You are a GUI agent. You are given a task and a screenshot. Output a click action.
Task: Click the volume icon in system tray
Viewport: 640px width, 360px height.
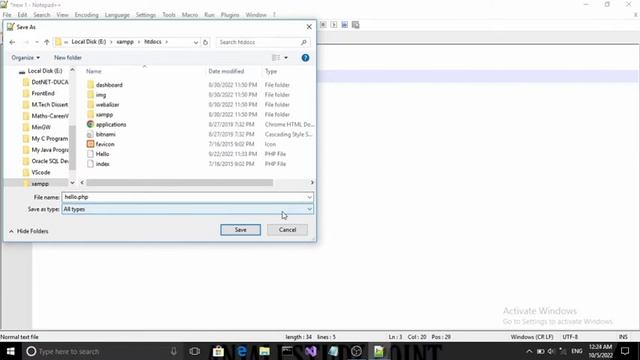pyautogui.click(x=551, y=351)
